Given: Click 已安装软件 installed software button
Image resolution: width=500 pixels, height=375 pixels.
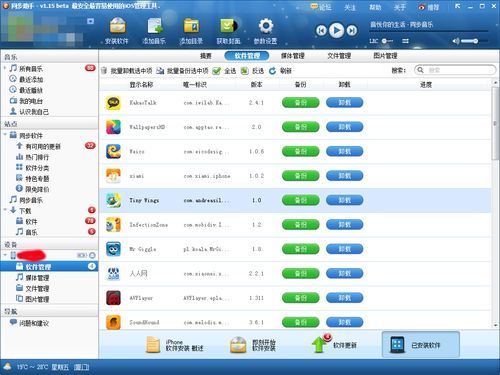Looking at the screenshot, I should [421, 345].
